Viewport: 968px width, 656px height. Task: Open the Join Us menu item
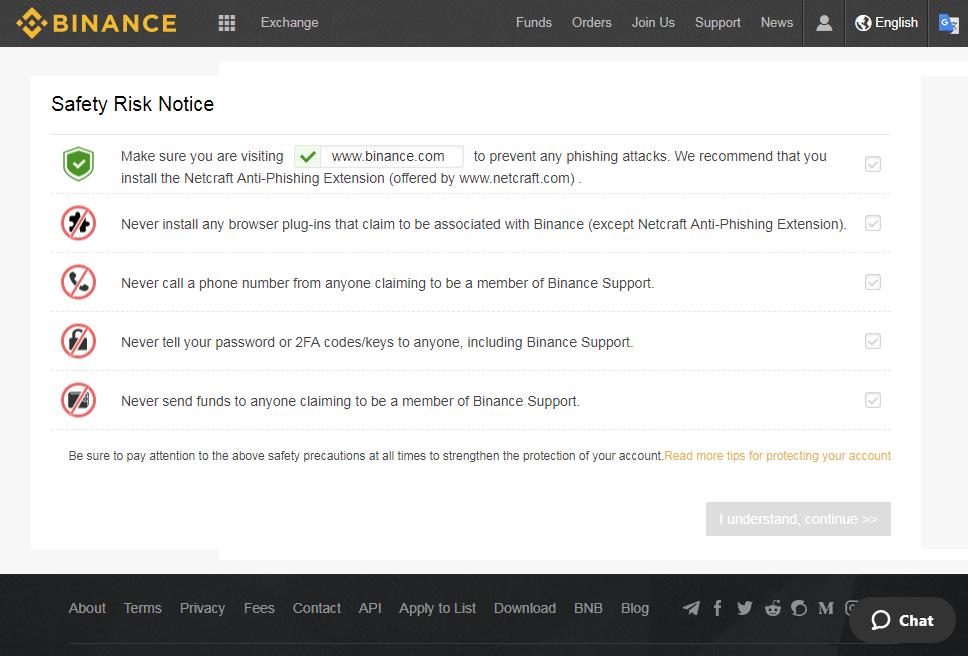point(653,23)
